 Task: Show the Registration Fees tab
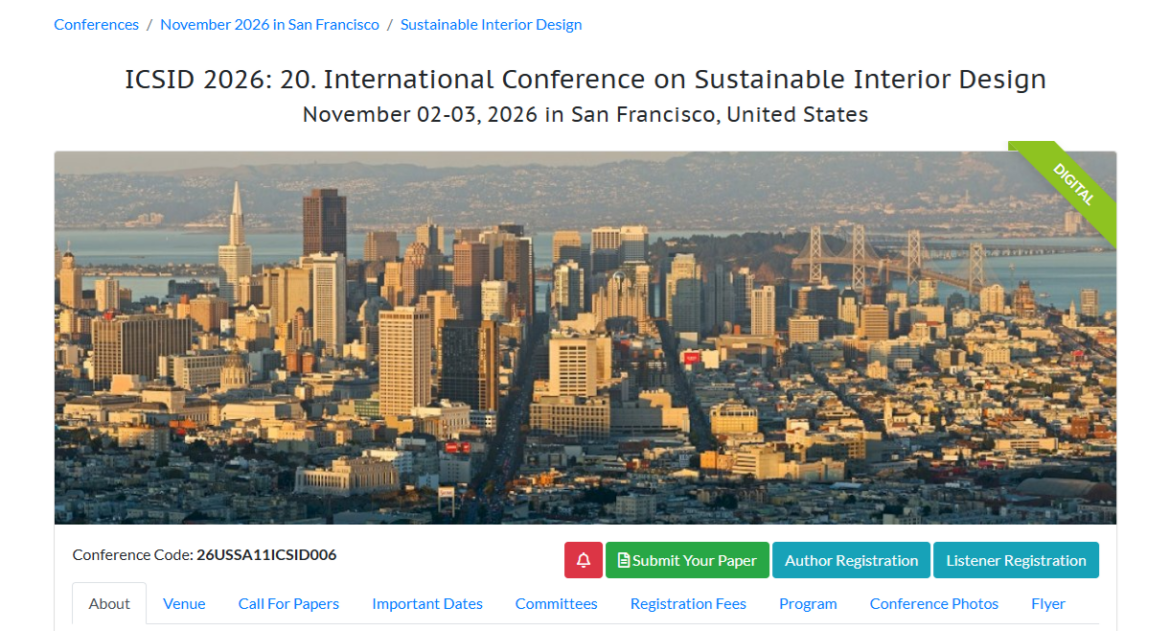[688, 604]
